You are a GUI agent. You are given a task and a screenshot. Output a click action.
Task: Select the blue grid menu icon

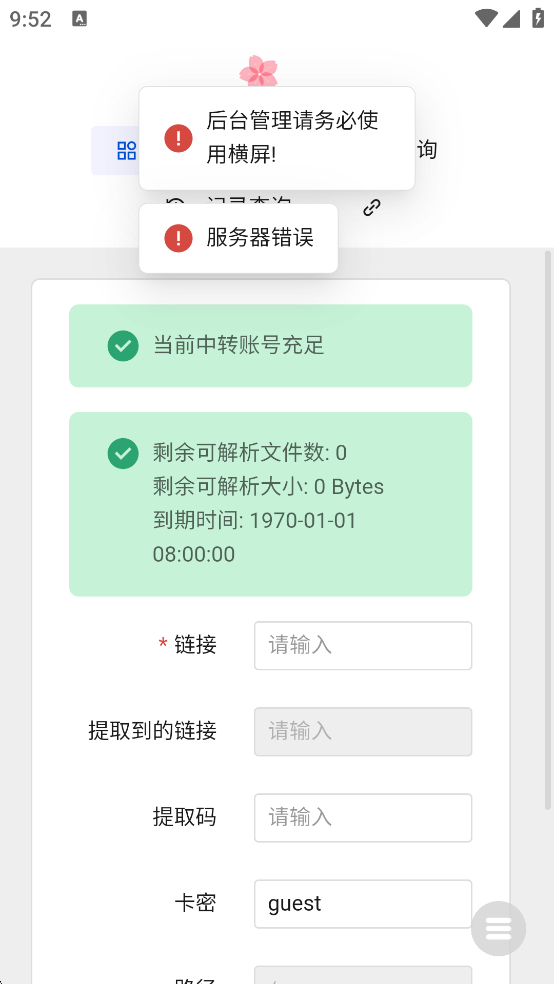127,151
